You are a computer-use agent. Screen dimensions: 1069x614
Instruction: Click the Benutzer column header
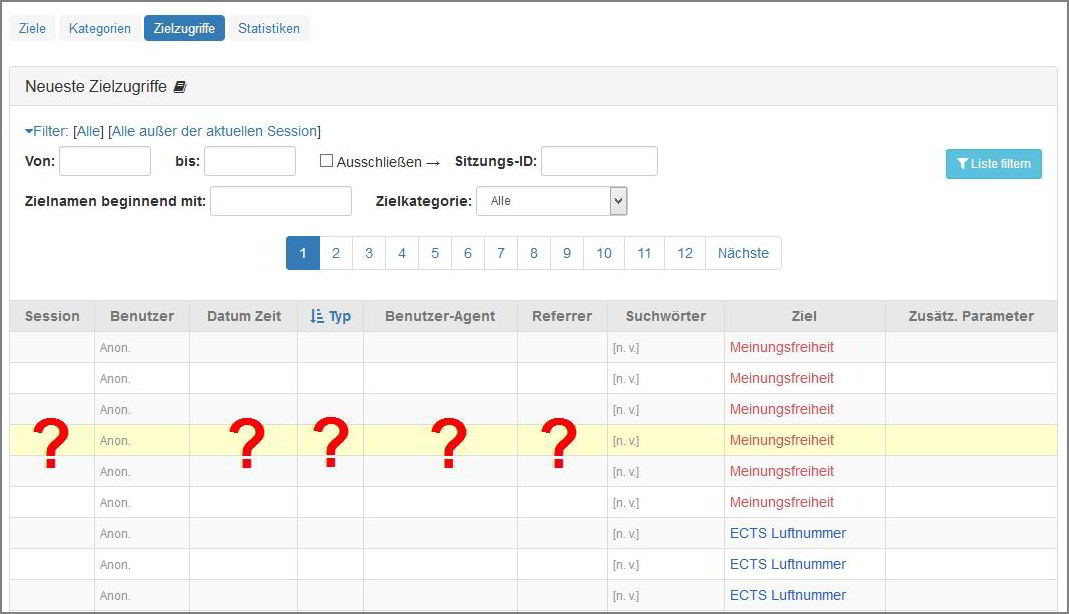[142, 316]
